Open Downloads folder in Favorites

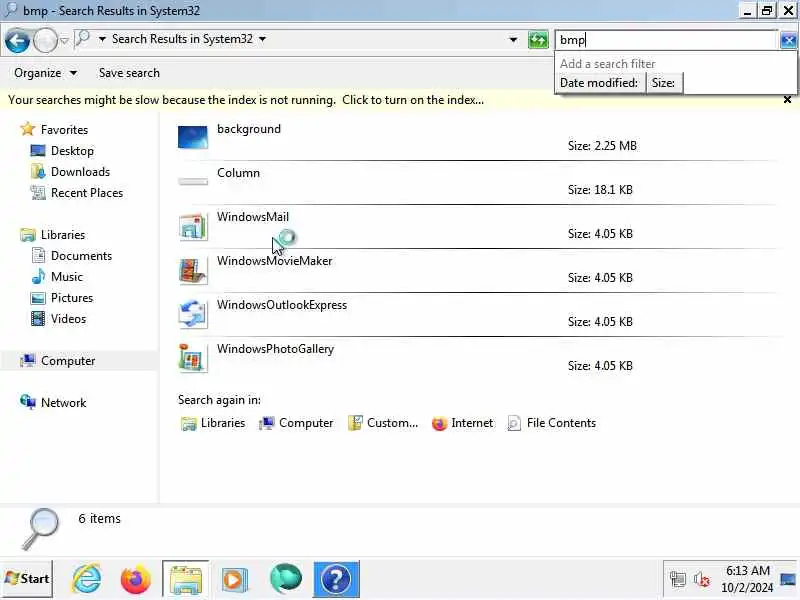80,172
